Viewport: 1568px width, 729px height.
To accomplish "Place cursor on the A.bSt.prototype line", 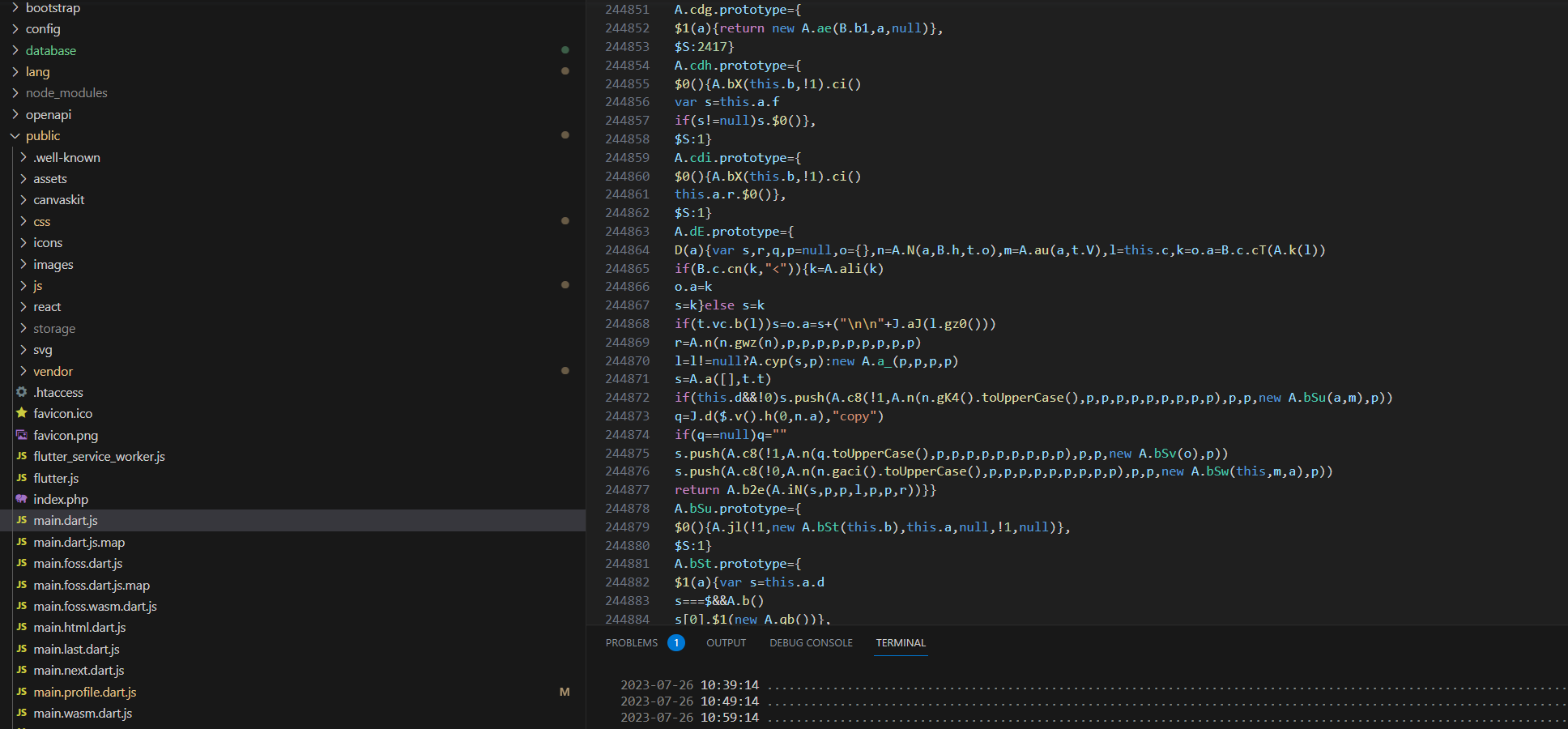I will [x=738, y=563].
